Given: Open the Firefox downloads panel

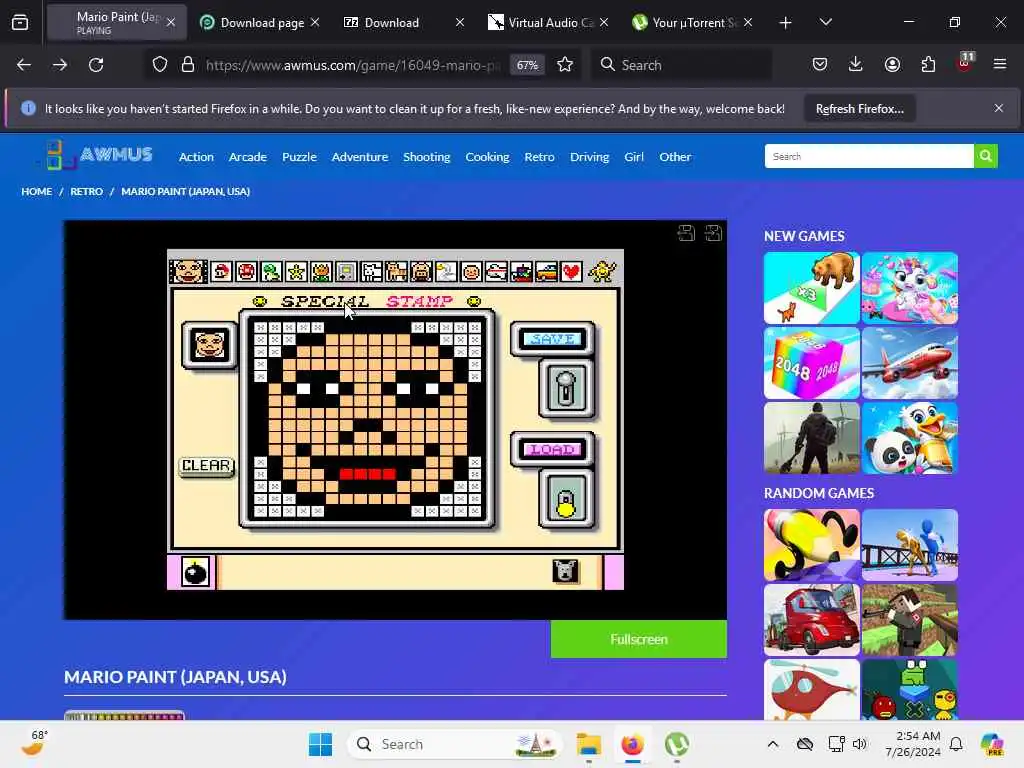Looking at the screenshot, I should tap(856, 64).
